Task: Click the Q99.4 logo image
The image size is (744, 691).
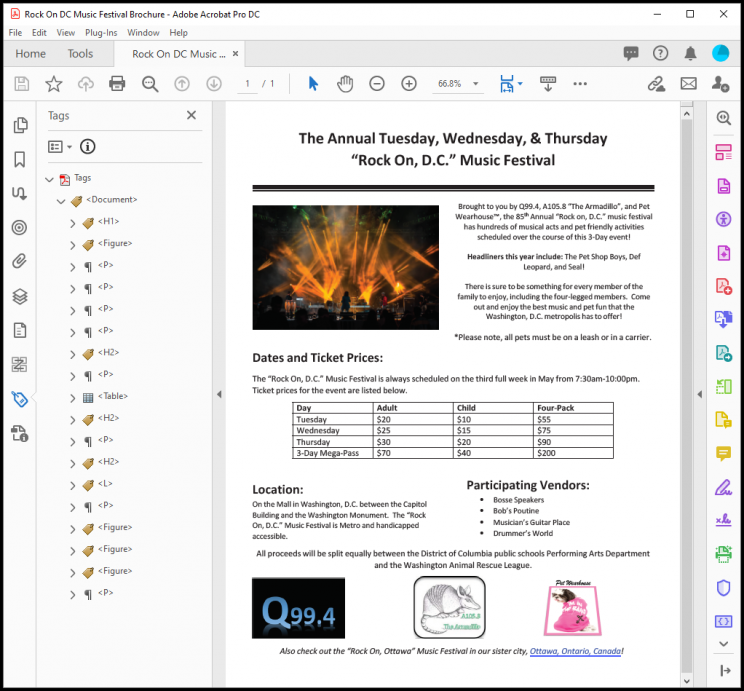Action: (298, 608)
